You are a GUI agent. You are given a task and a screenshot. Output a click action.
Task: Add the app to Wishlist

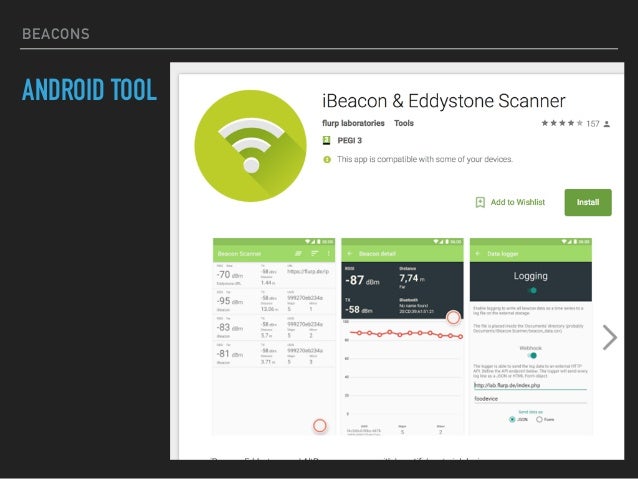click(510, 202)
